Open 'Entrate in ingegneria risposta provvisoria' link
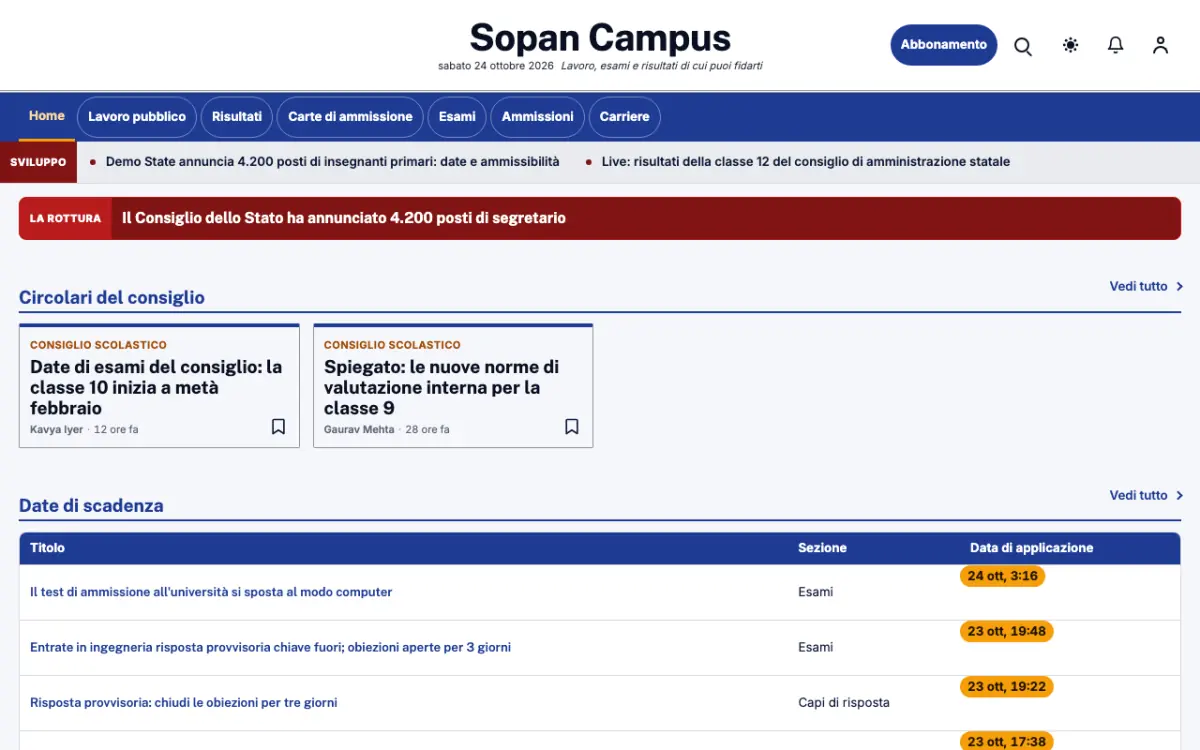 [x=270, y=647]
